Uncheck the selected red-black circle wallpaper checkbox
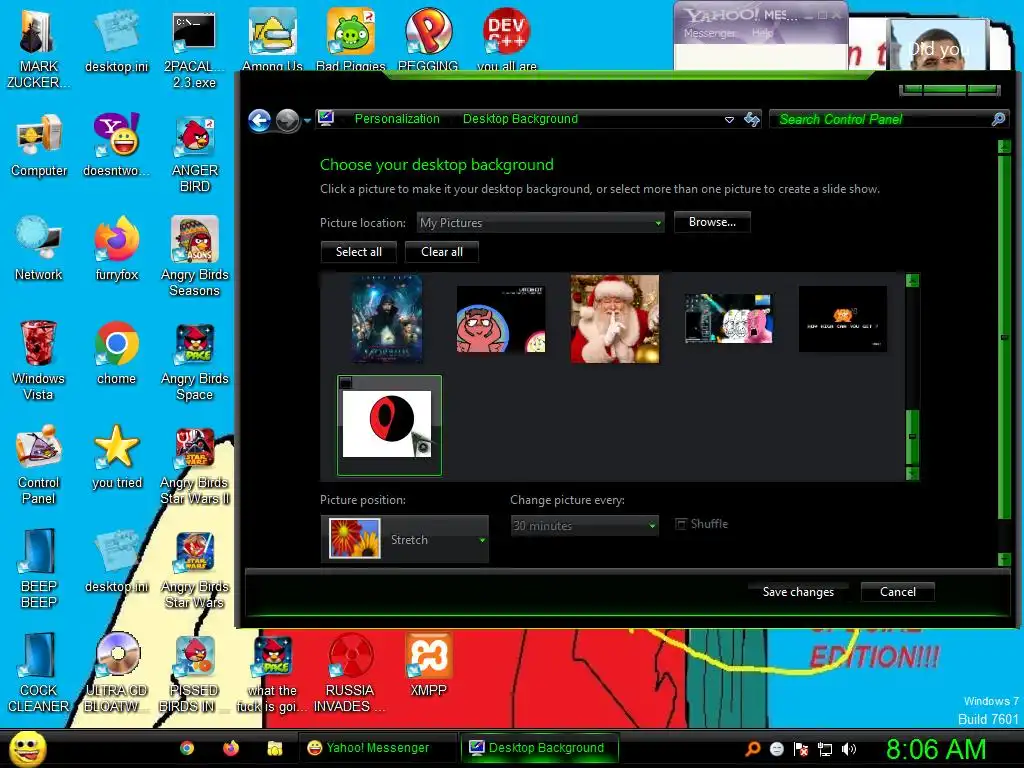Screen dimensions: 1024x768 346,383
